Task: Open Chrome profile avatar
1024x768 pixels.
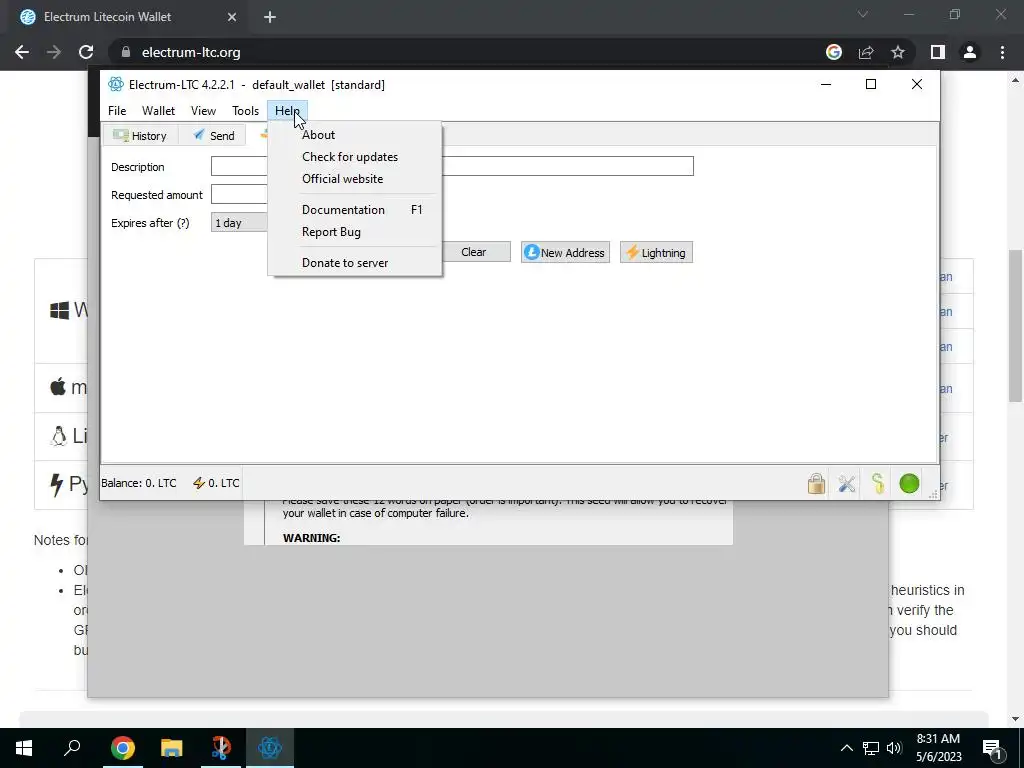Action: pyautogui.click(x=970, y=52)
